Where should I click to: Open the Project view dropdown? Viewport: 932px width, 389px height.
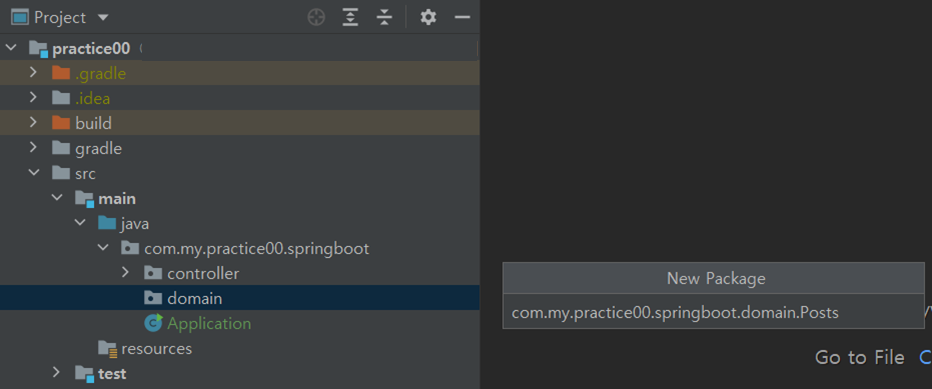pos(103,18)
